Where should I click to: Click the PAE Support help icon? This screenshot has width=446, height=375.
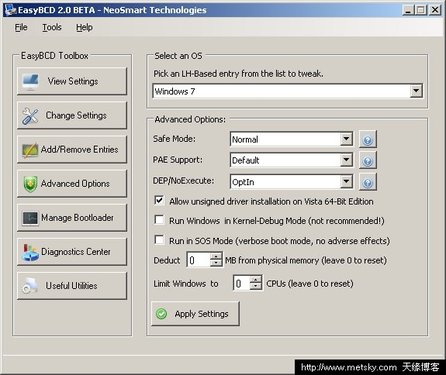coord(368,160)
